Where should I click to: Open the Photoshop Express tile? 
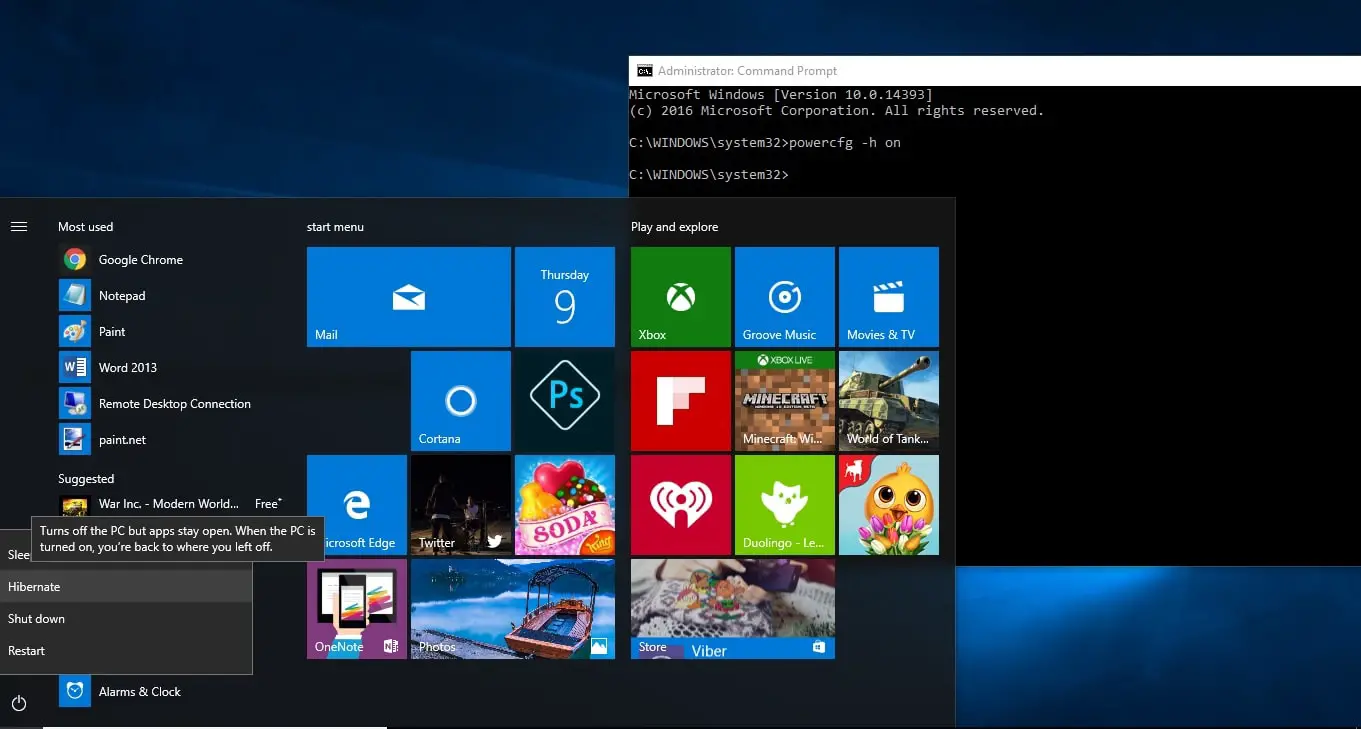pos(565,400)
